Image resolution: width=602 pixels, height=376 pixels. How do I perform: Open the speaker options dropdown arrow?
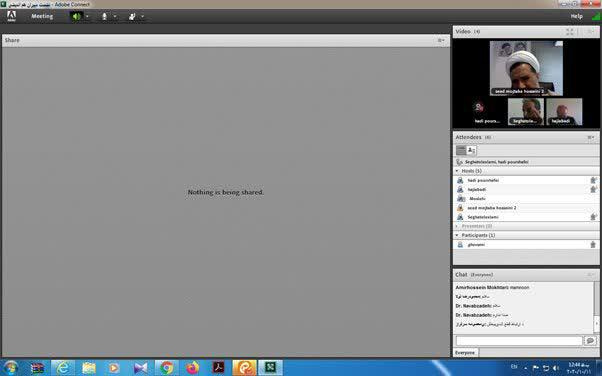[x=88, y=17]
